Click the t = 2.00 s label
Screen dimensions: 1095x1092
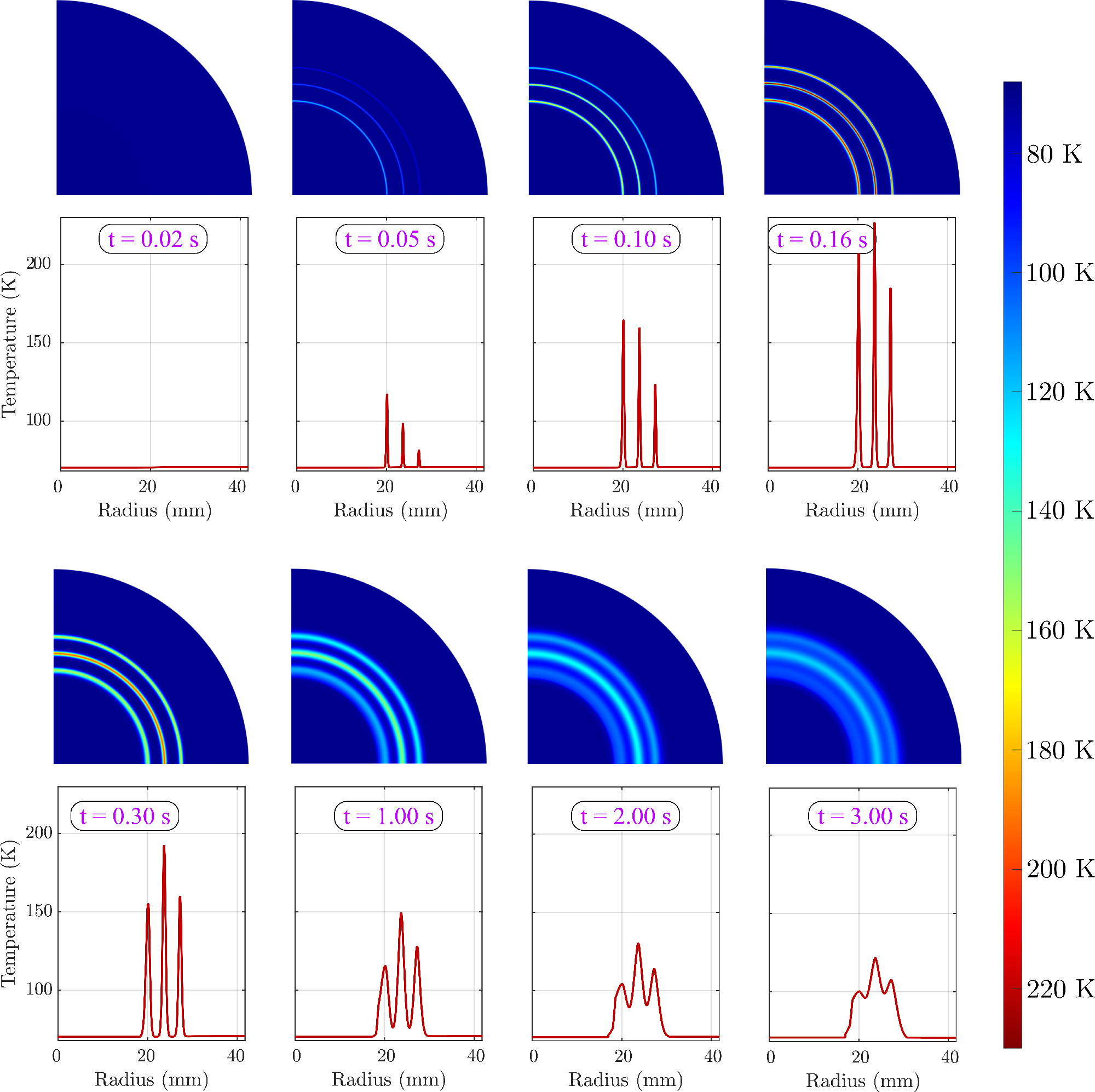point(626,816)
